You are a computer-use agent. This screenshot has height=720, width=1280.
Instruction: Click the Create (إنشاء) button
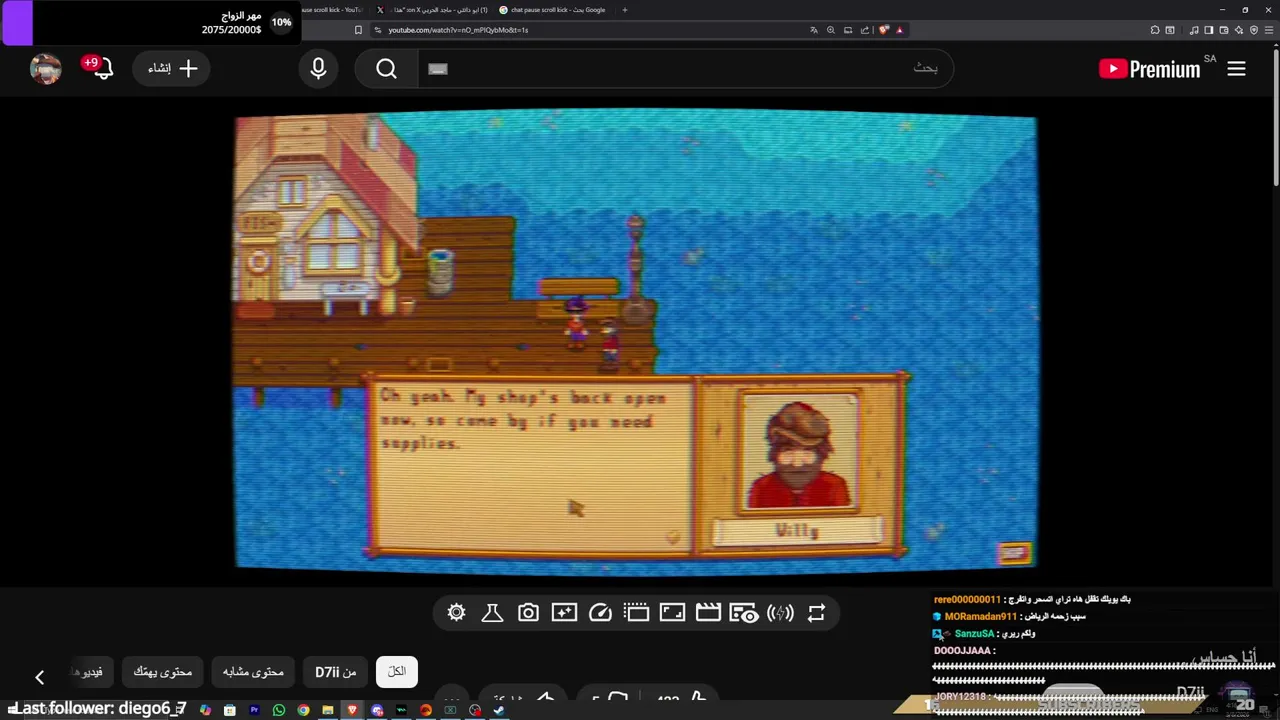tap(172, 69)
